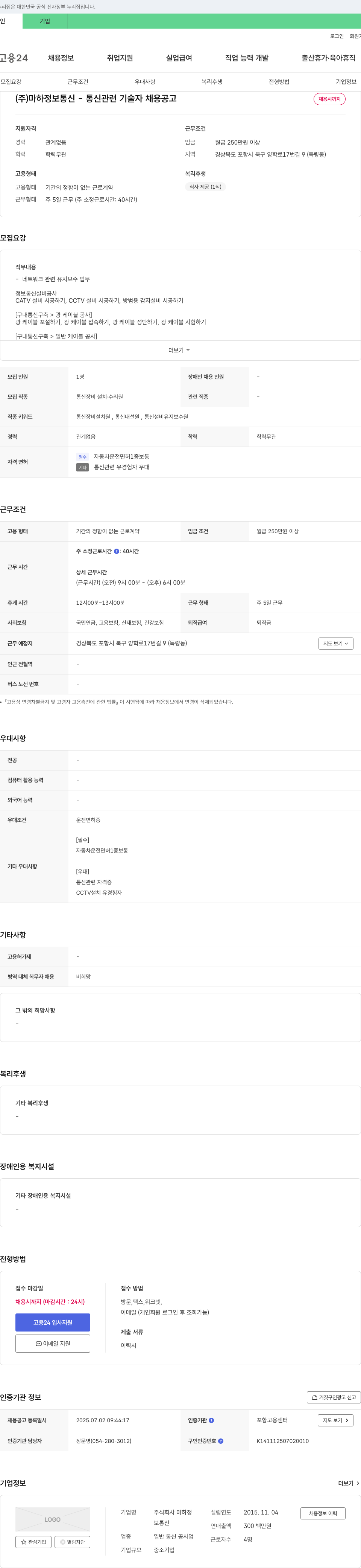Select job title (주)마하정보통신 heading
The height and width of the screenshot is (1568, 361).
(x=96, y=99)
